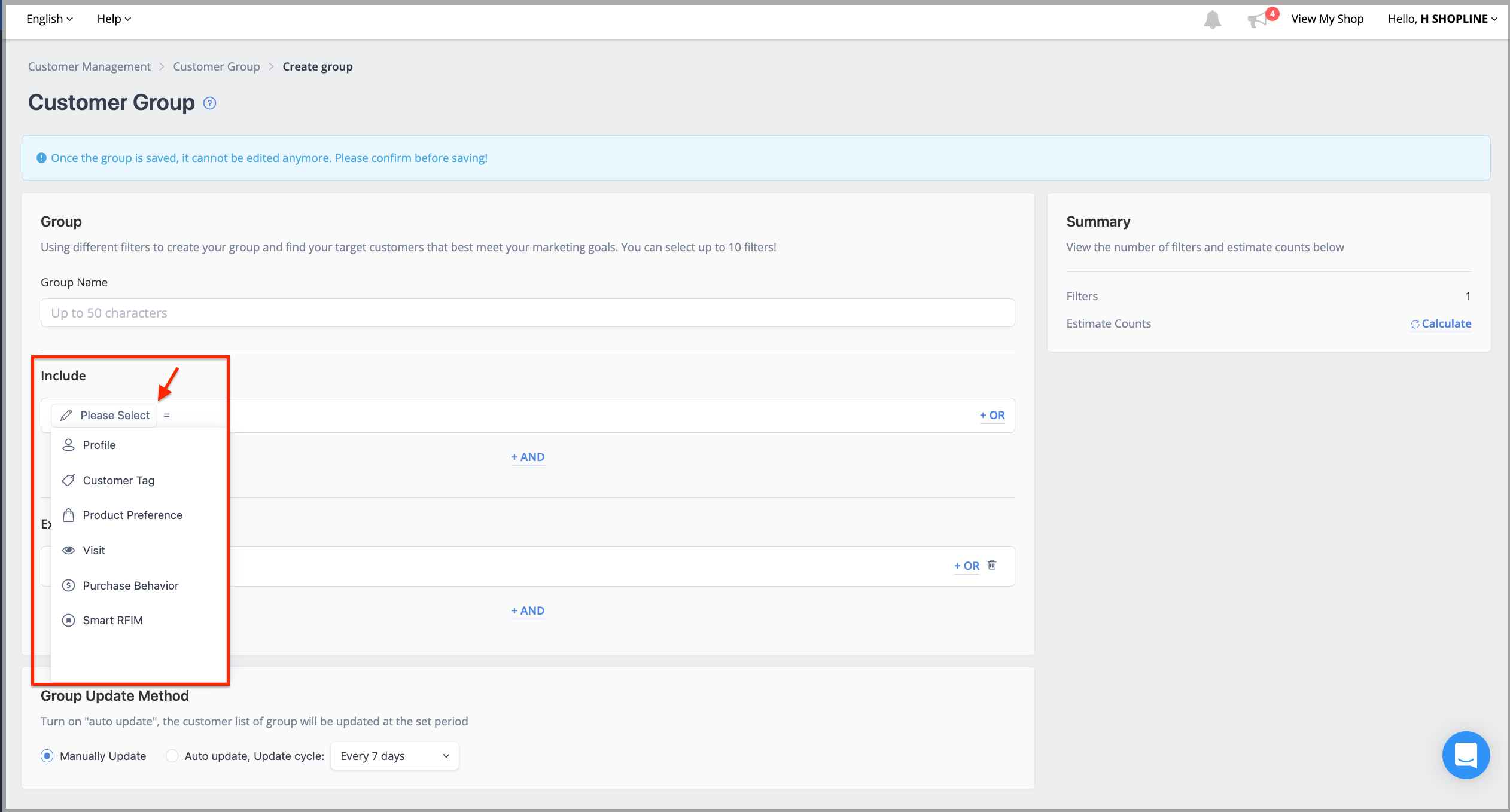This screenshot has width=1510, height=812.
Task: Open the live chat bubble icon
Action: [x=1466, y=755]
